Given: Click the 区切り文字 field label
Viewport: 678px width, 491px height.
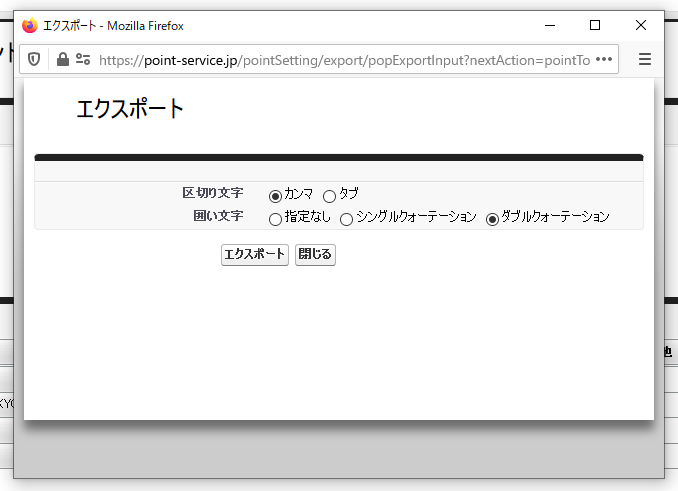Looking at the screenshot, I should (x=212, y=192).
